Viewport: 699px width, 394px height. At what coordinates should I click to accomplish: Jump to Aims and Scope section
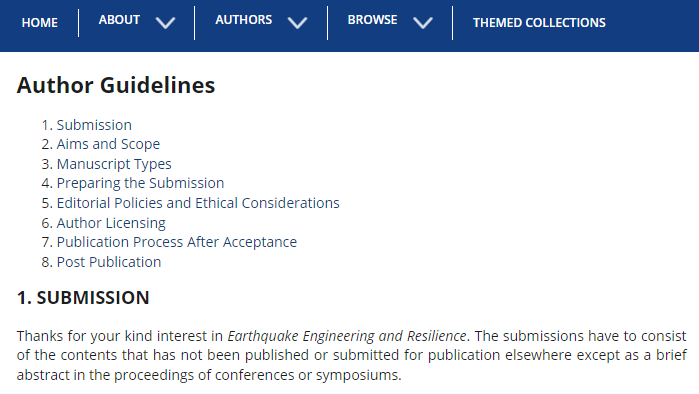click(108, 144)
